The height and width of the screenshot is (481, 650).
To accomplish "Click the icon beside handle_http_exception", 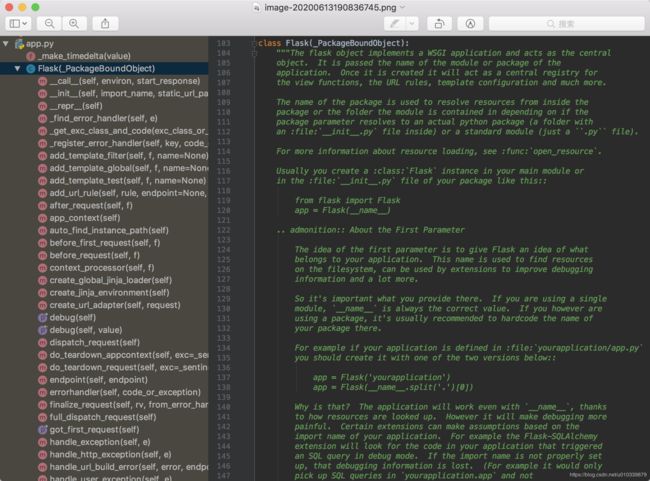I will [42, 454].
